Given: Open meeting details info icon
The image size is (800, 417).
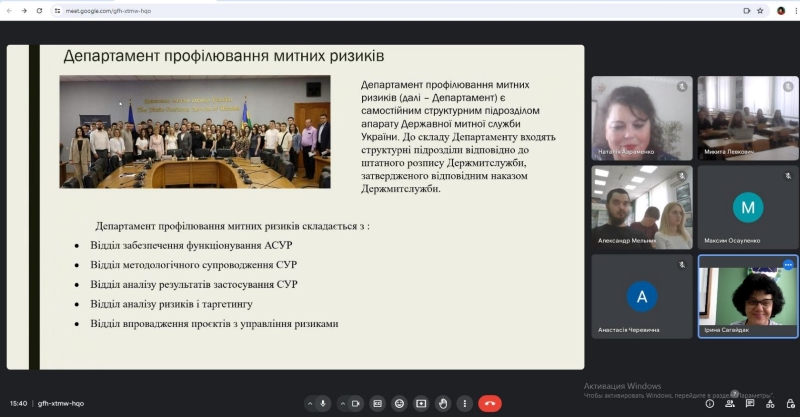Looking at the screenshot, I should (x=710, y=404).
